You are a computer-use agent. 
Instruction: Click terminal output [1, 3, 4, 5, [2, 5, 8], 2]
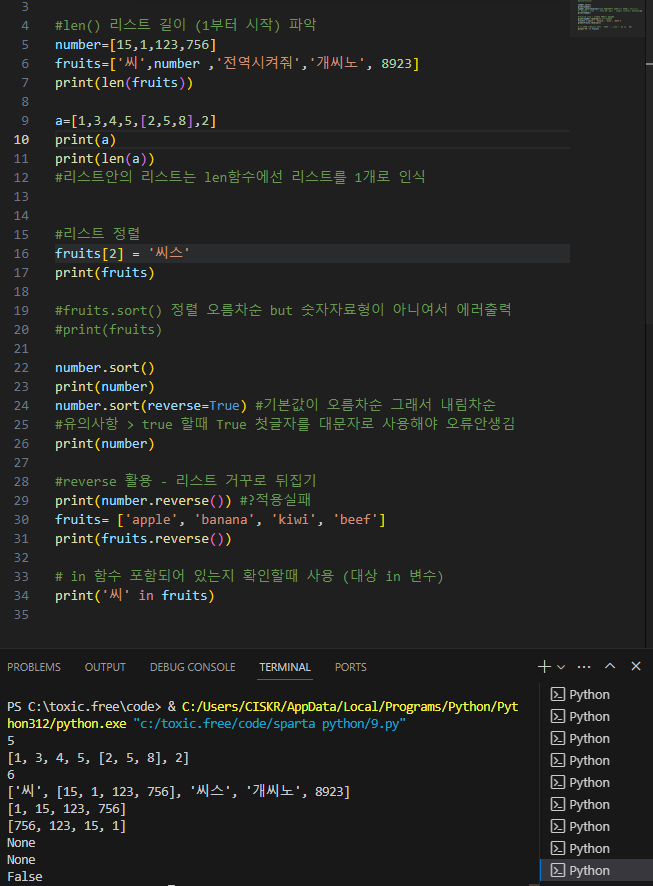pos(98,758)
